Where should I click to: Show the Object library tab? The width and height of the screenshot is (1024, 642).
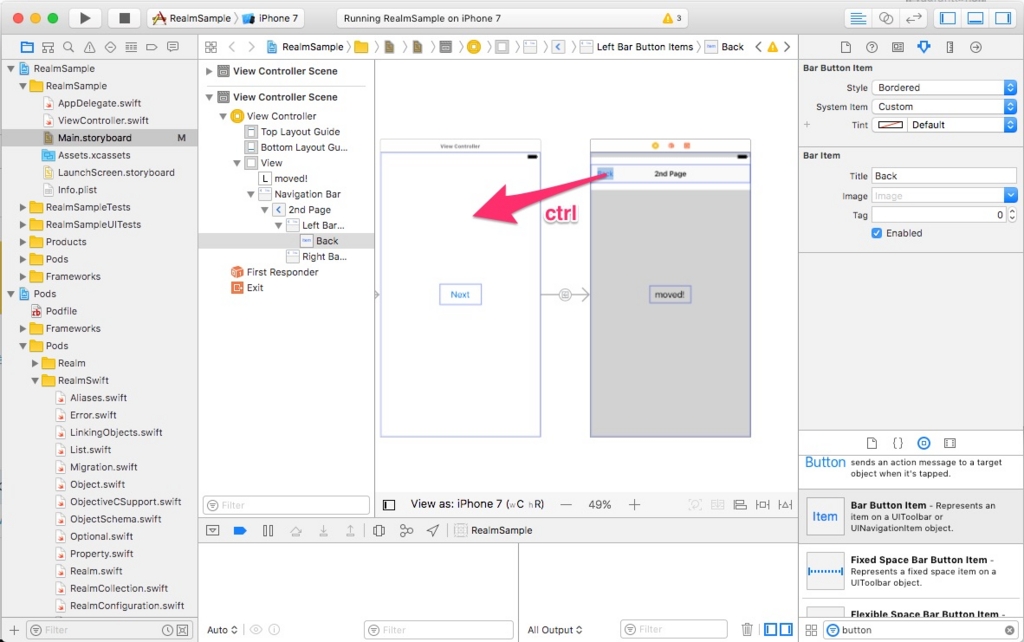(x=923, y=443)
